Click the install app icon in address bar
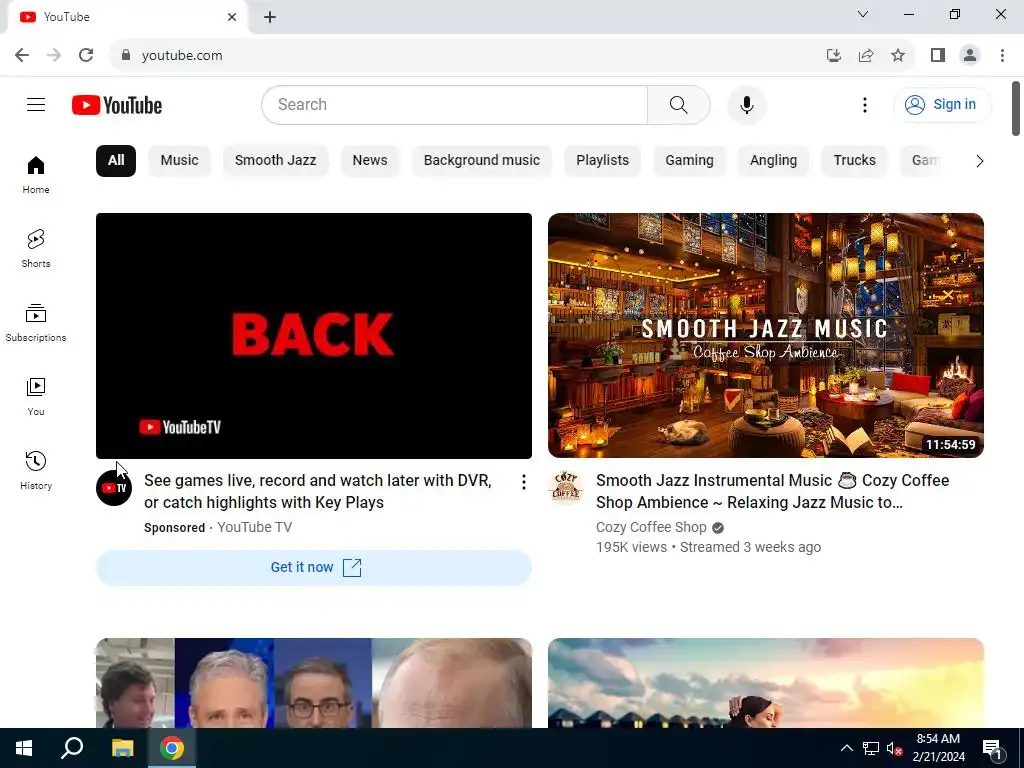 pos(834,55)
